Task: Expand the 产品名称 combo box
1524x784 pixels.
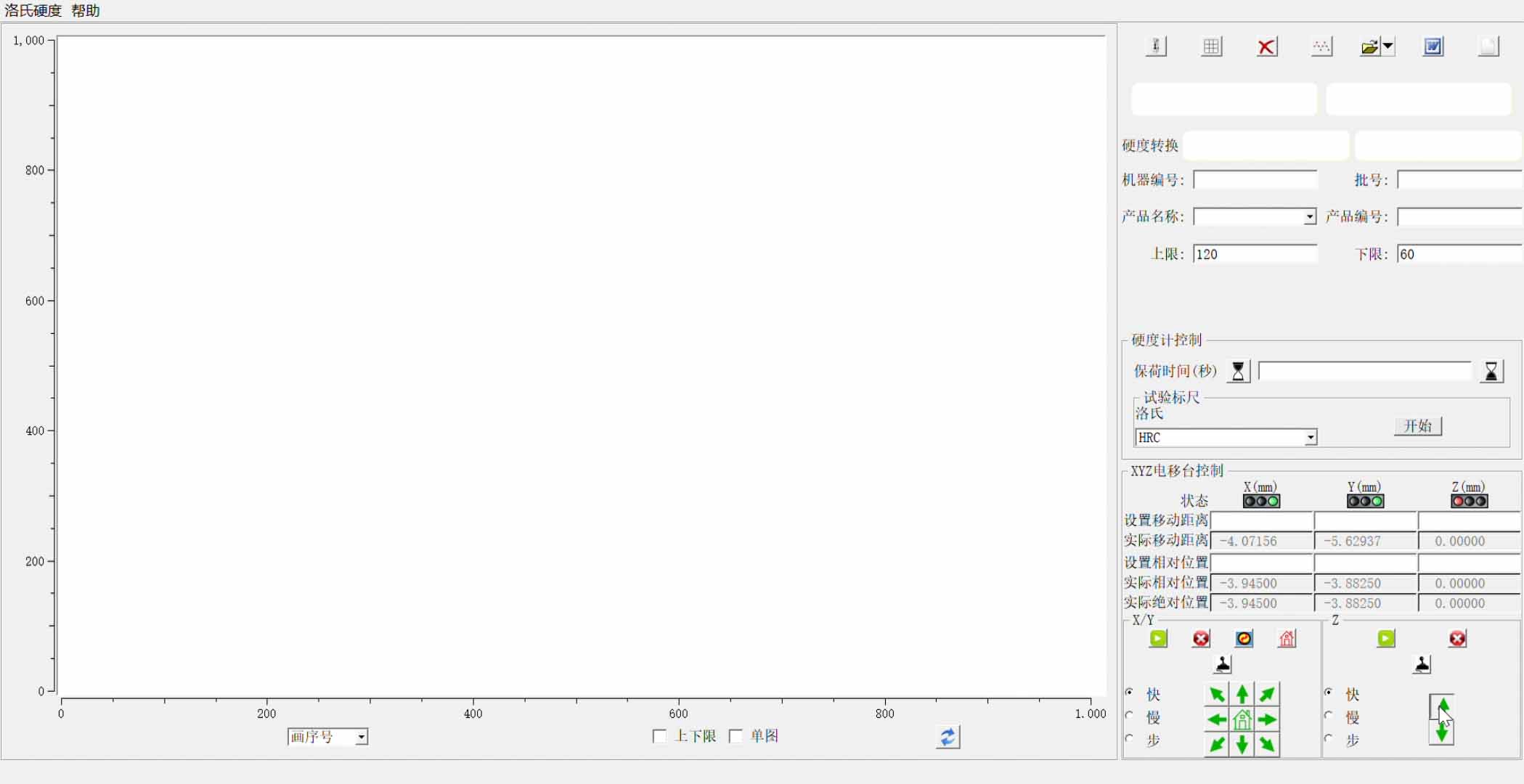Action: coord(1309,217)
